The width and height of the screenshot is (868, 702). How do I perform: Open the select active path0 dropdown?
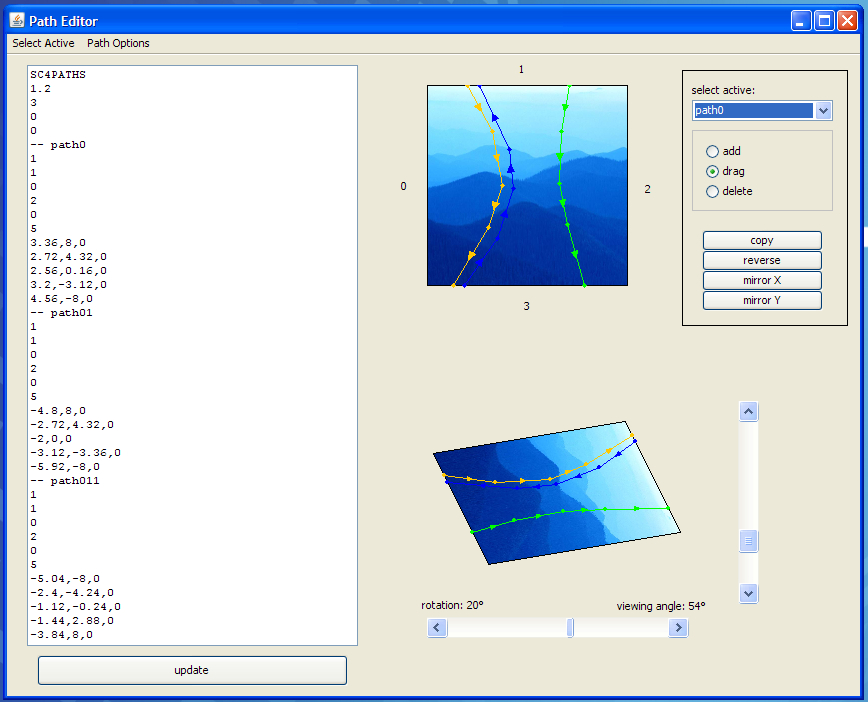click(x=823, y=111)
